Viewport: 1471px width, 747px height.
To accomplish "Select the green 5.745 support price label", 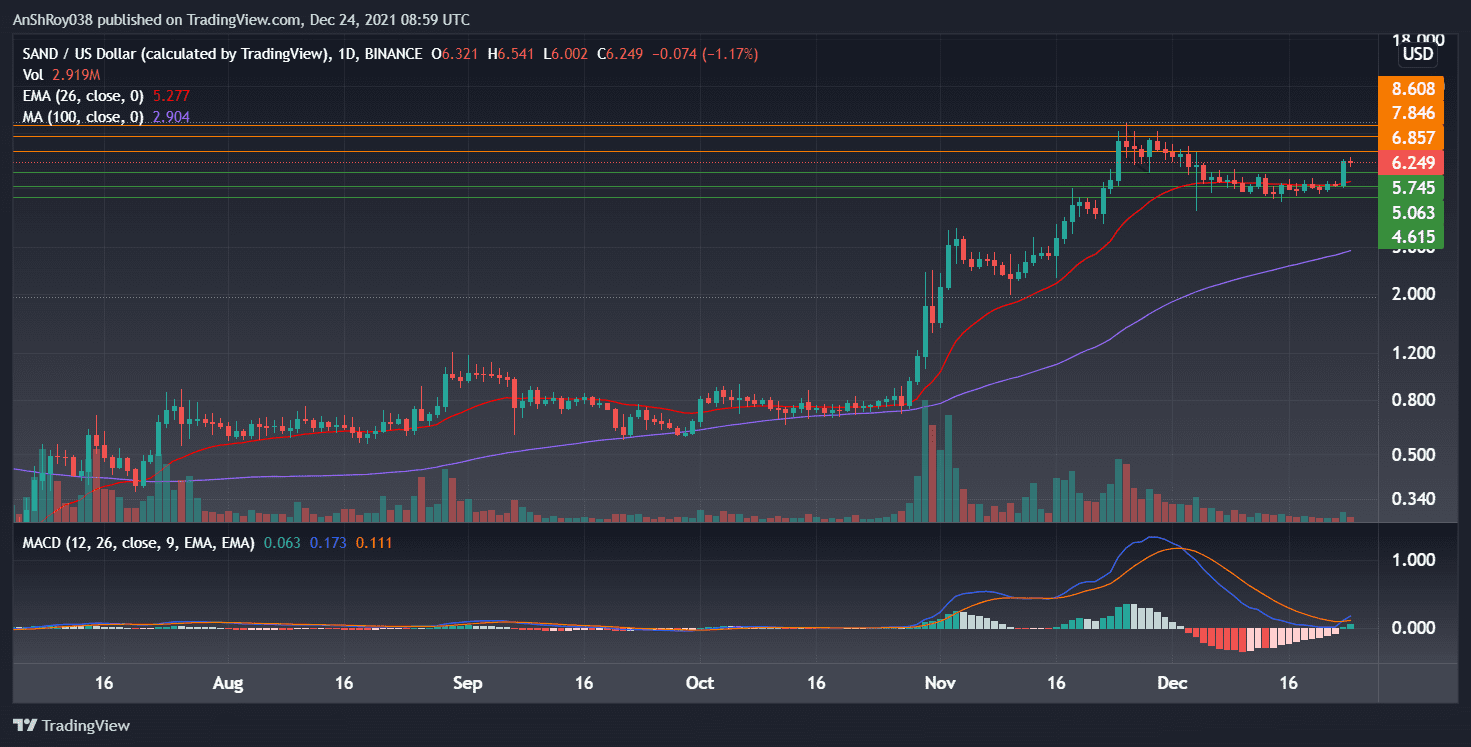I will coord(1411,188).
